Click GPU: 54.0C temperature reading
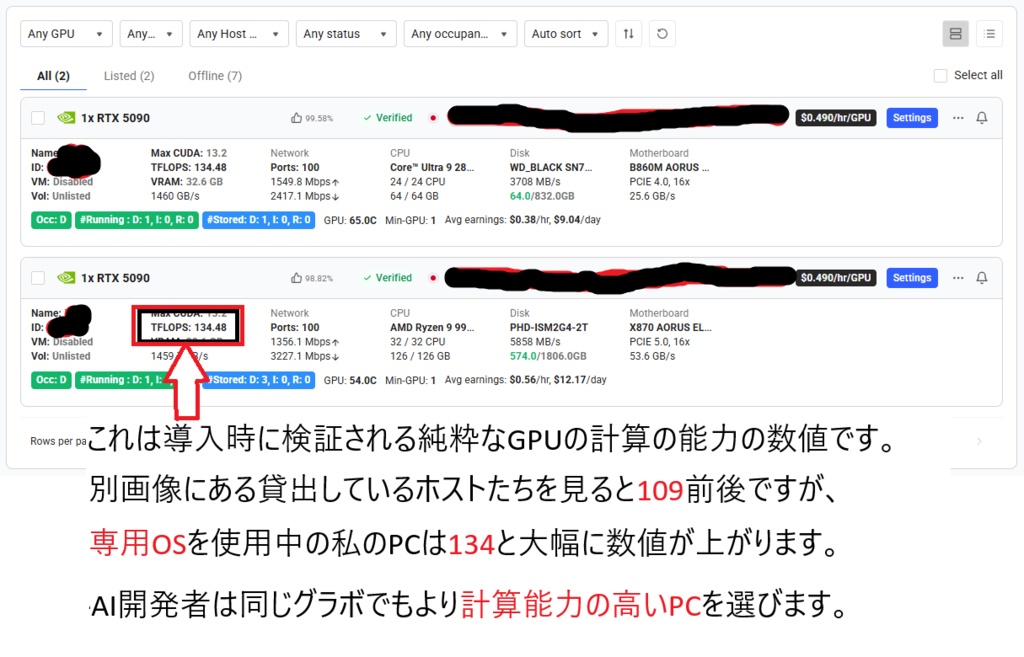The height and width of the screenshot is (657, 1024). (x=350, y=381)
